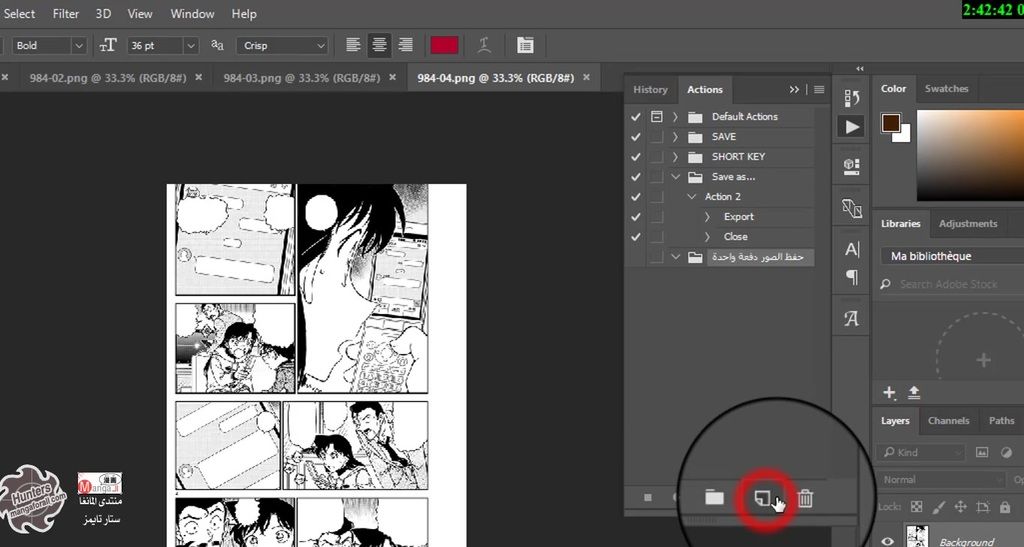Click the library upload icon
The width and height of the screenshot is (1024, 547).
pos(914,392)
